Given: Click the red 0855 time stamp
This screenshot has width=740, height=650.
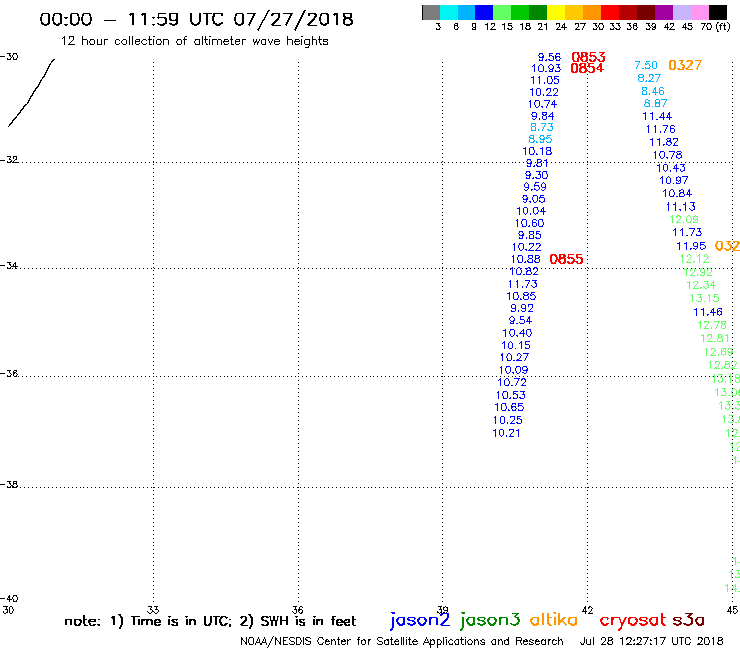Looking at the screenshot, I should (566, 259).
